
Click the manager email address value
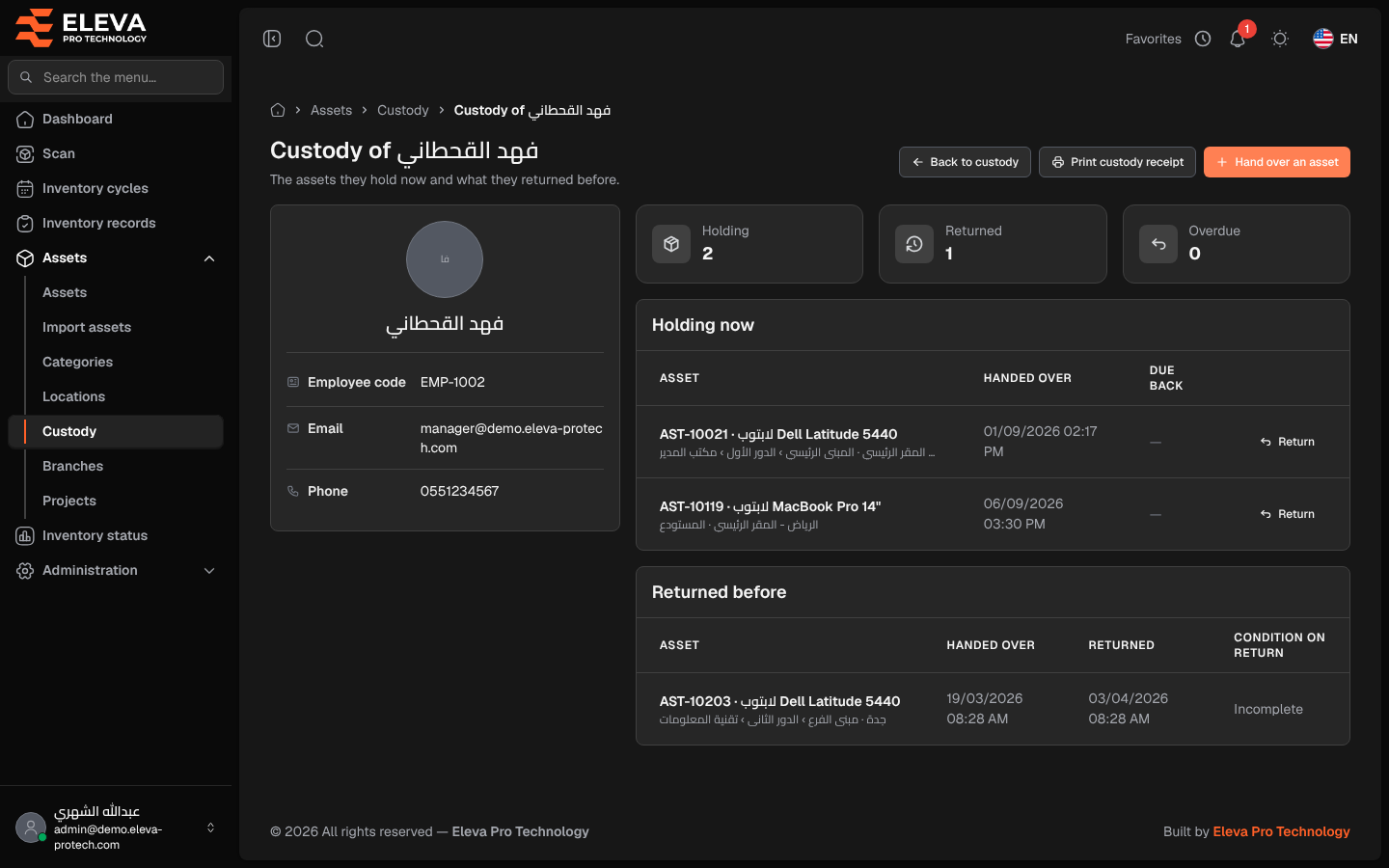click(511, 438)
